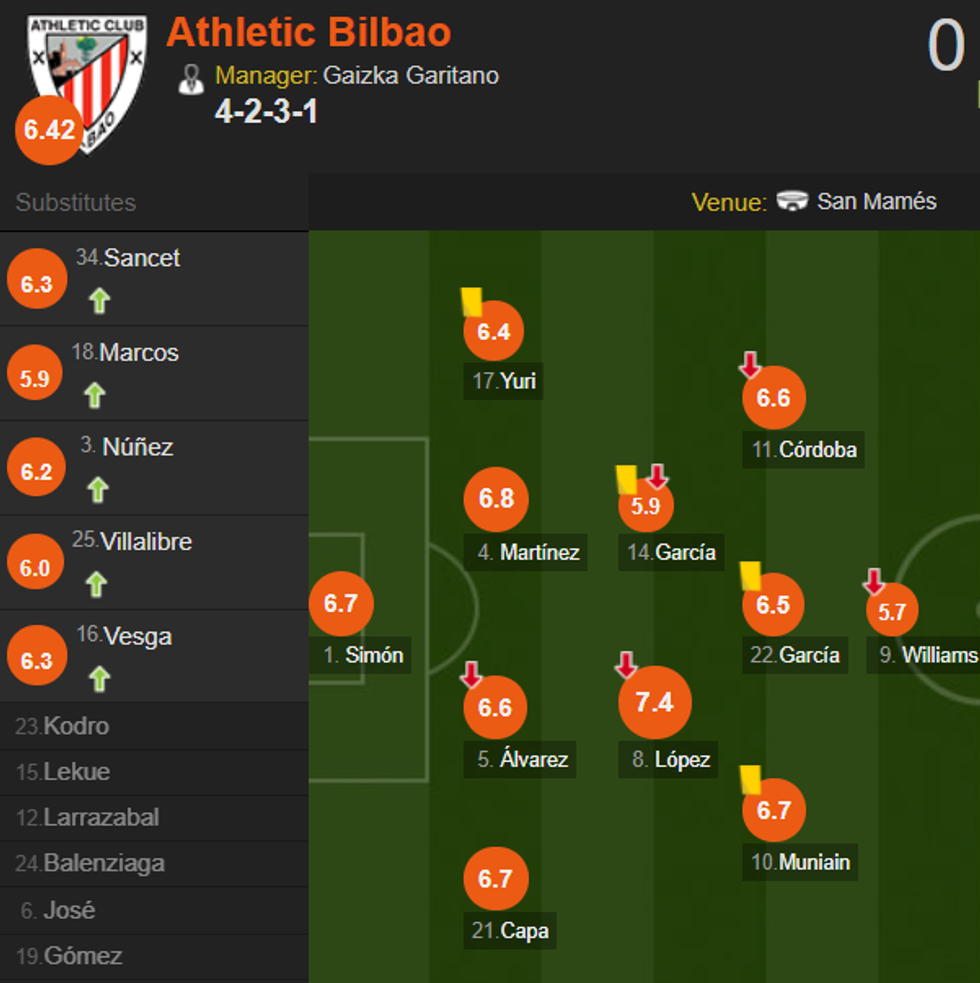The height and width of the screenshot is (983, 980).
Task: Click Yuri's yellow card icon
Action: point(471,302)
